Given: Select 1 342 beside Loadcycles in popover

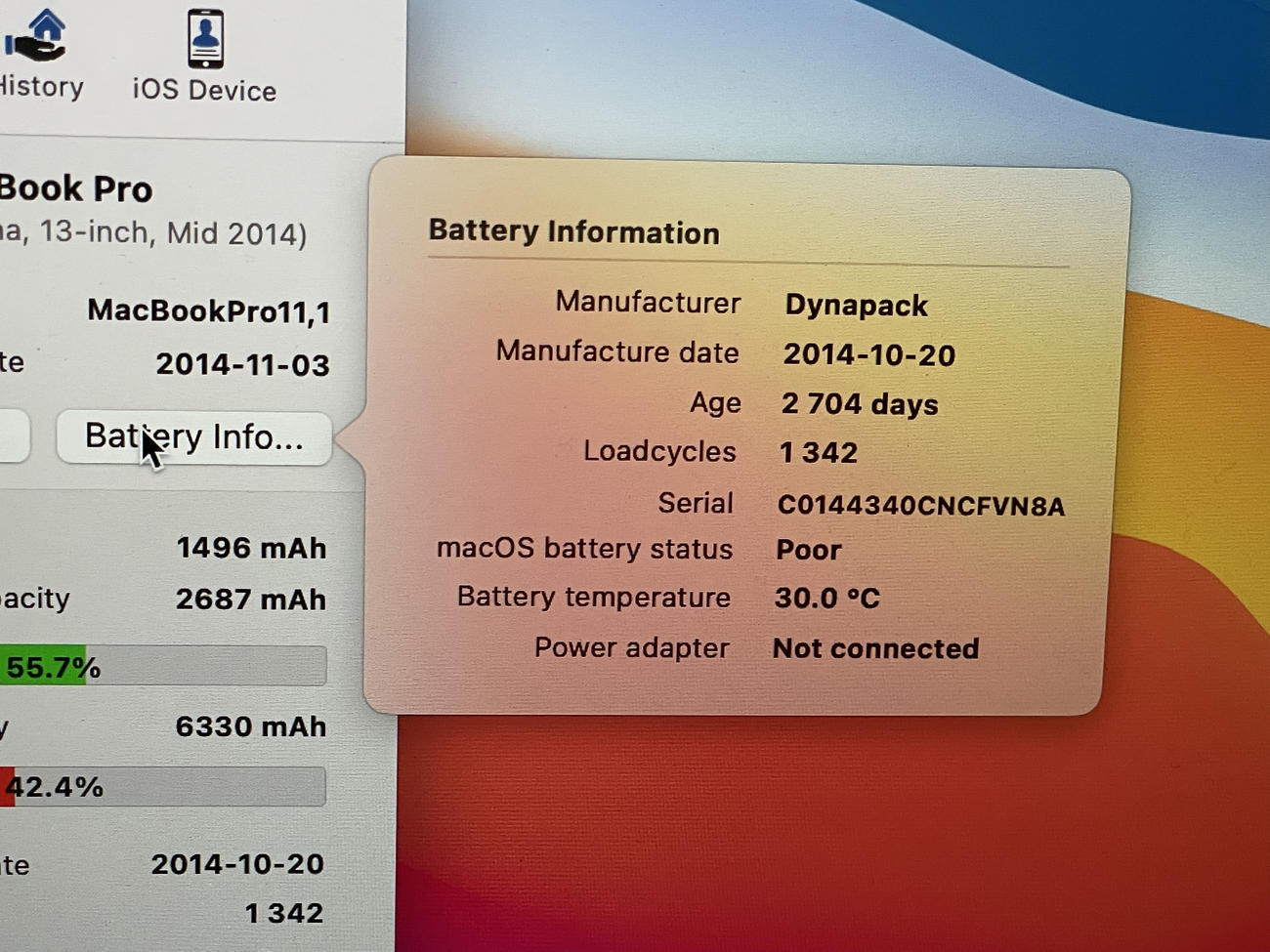Looking at the screenshot, I should click(819, 453).
